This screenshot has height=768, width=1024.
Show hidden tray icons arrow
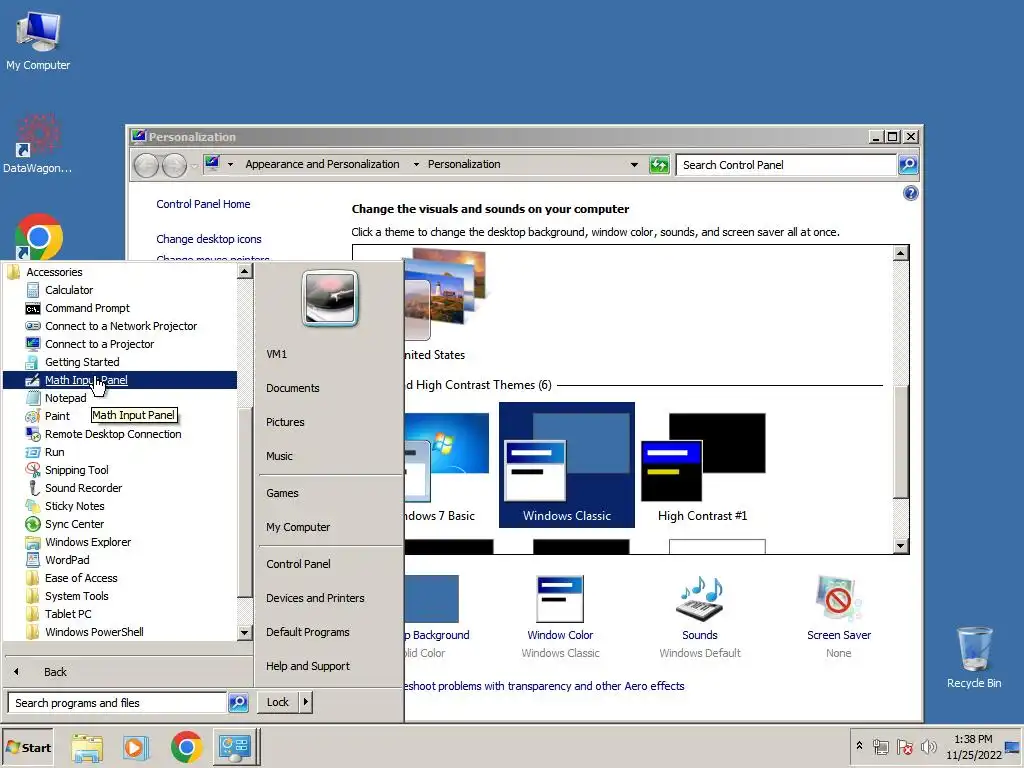click(x=859, y=746)
